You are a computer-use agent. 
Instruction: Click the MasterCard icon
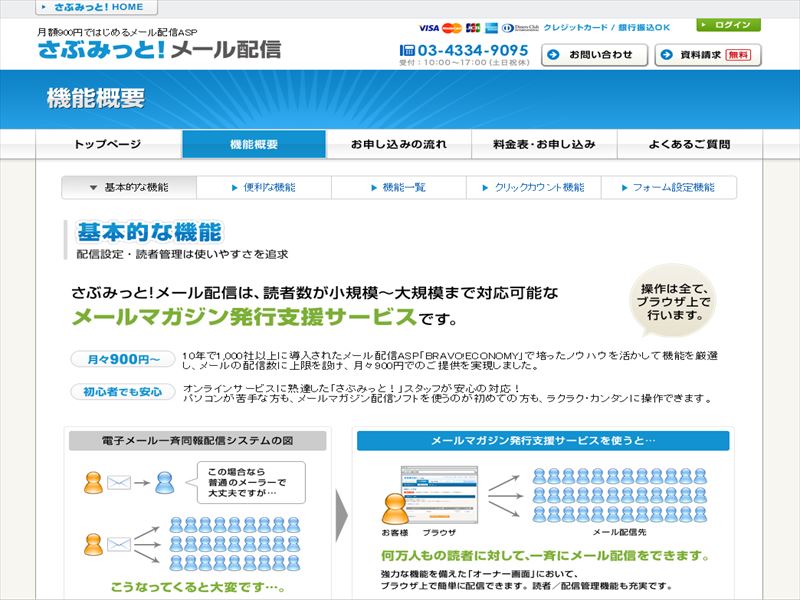tap(452, 28)
